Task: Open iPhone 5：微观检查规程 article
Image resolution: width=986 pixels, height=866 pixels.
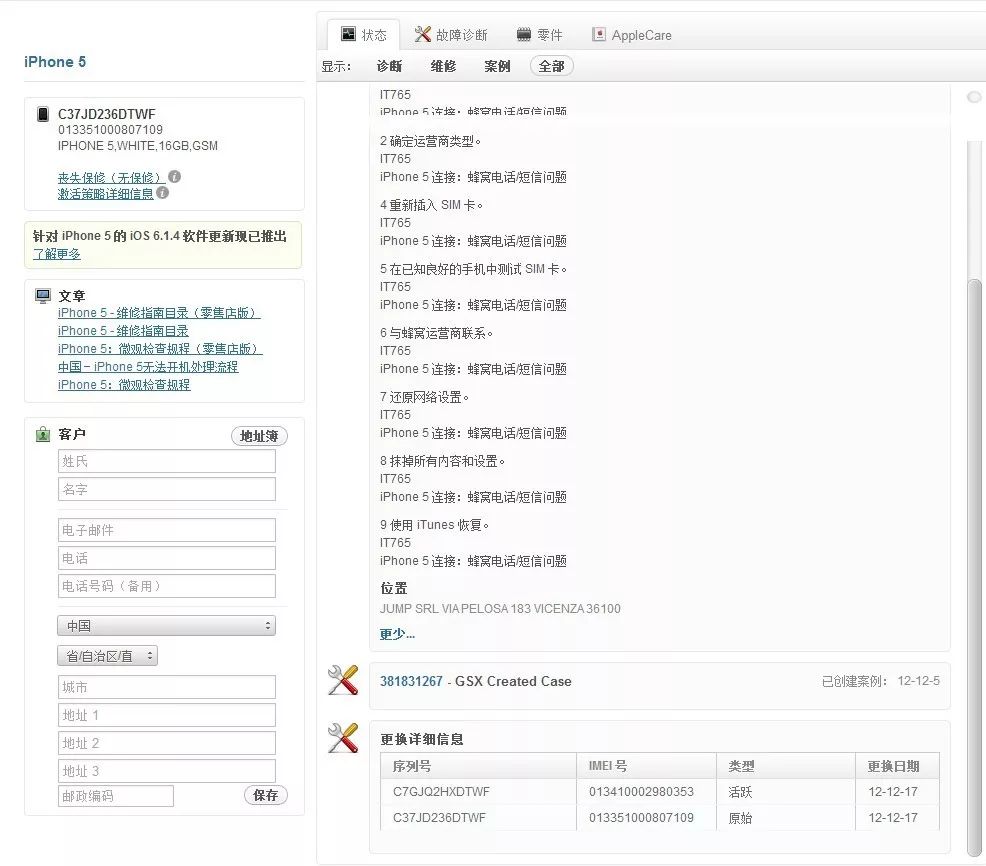Action: [x=124, y=384]
